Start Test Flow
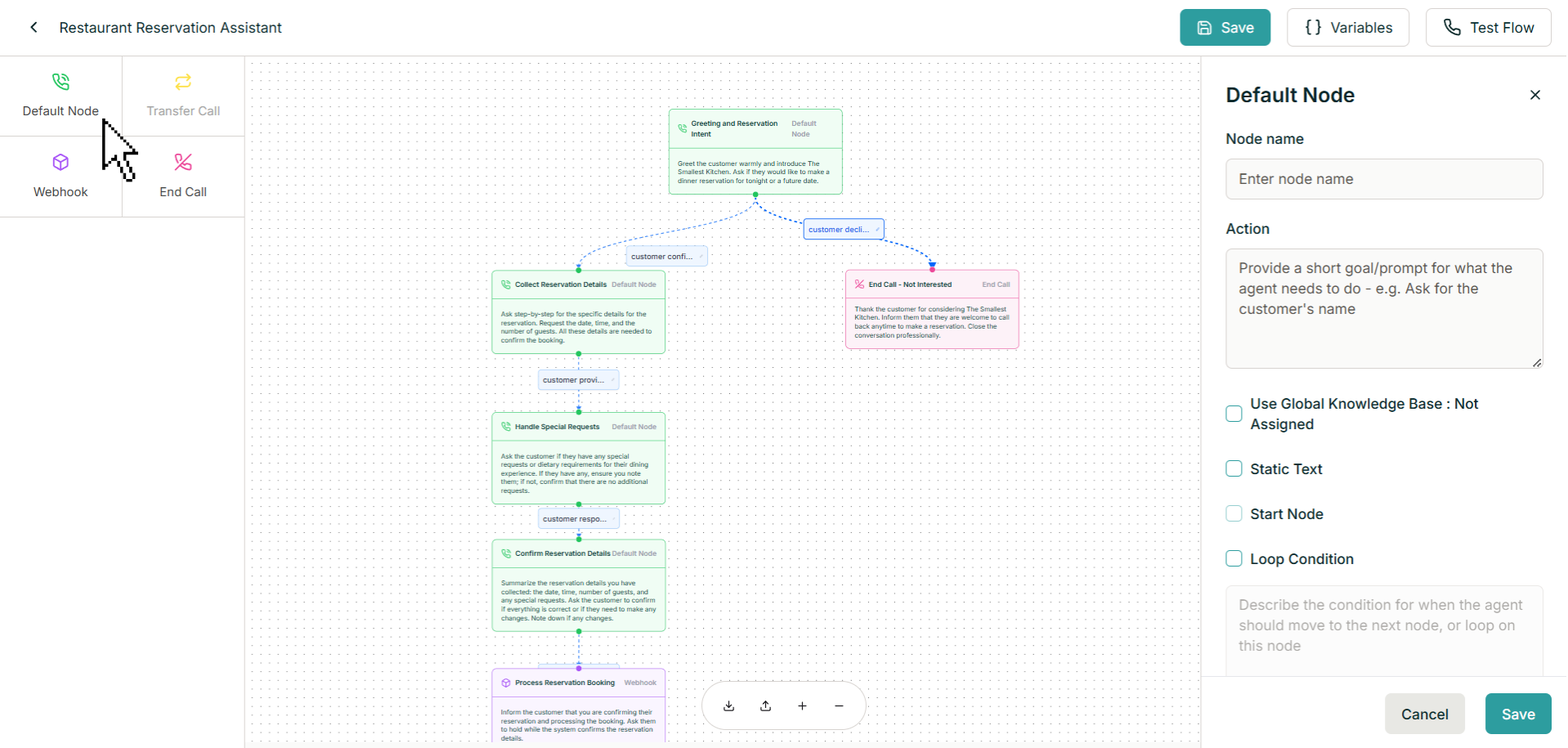 coord(1488,28)
